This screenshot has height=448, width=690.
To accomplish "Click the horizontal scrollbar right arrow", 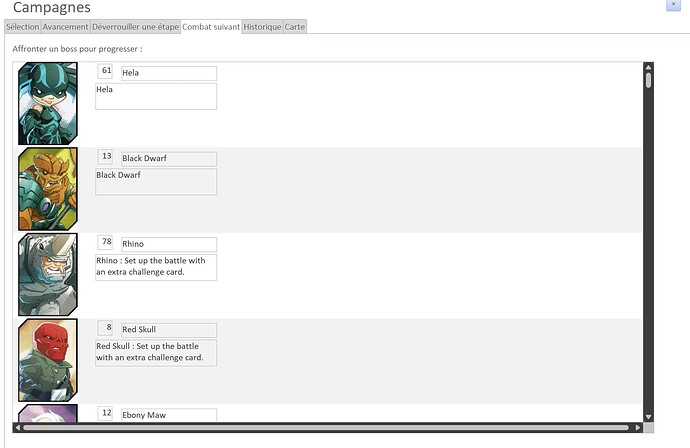I will (x=638, y=428).
